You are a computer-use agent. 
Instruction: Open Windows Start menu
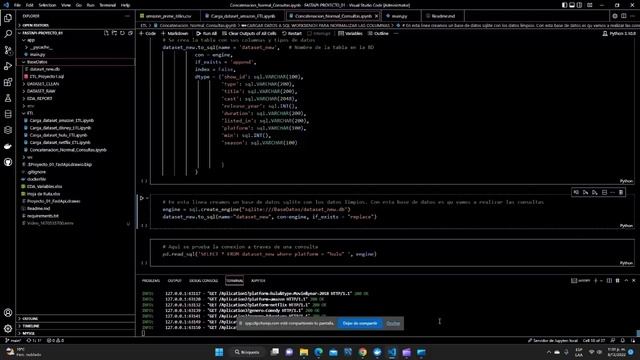219,352
